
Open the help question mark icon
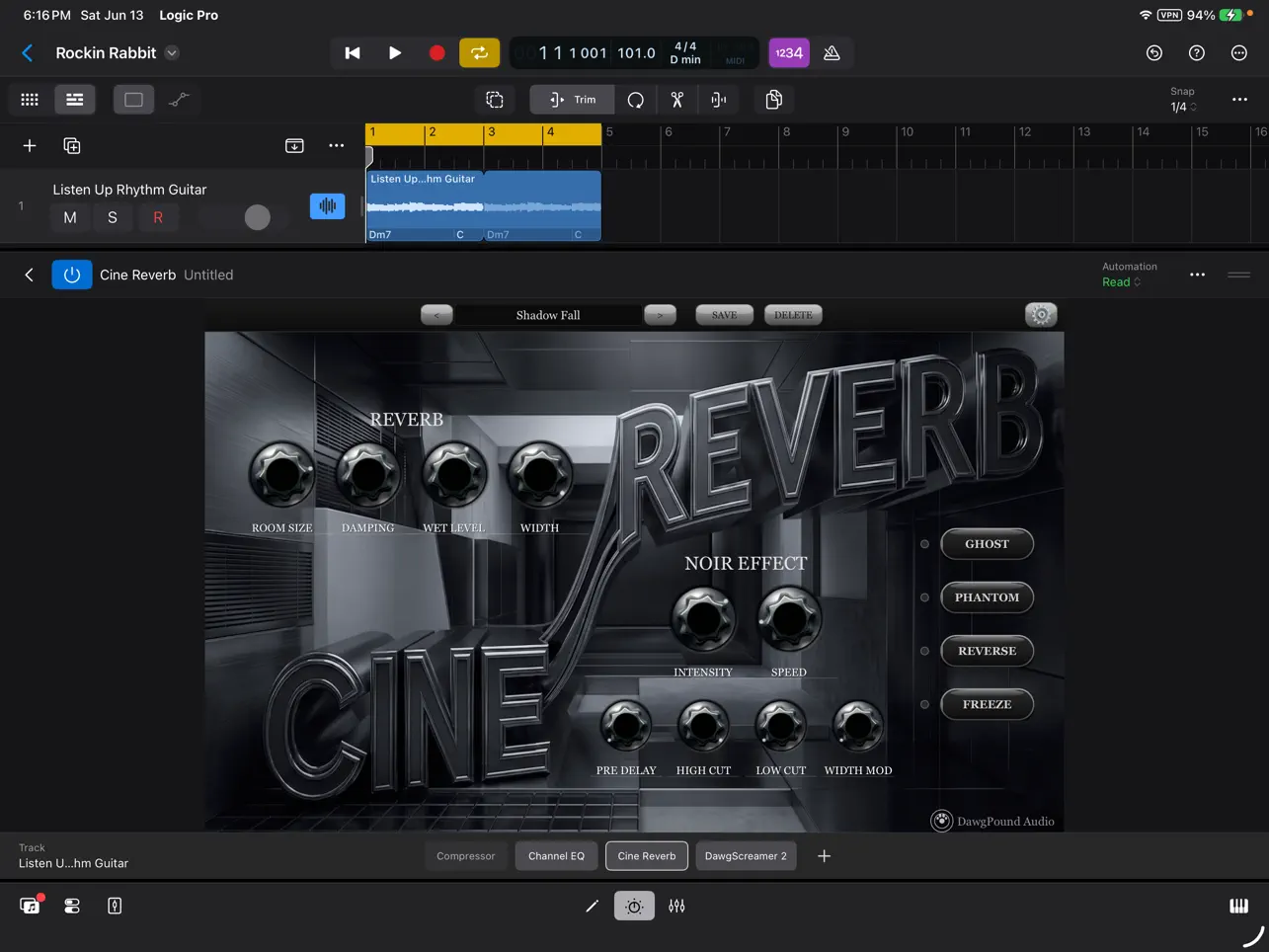click(x=1197, y=53)
